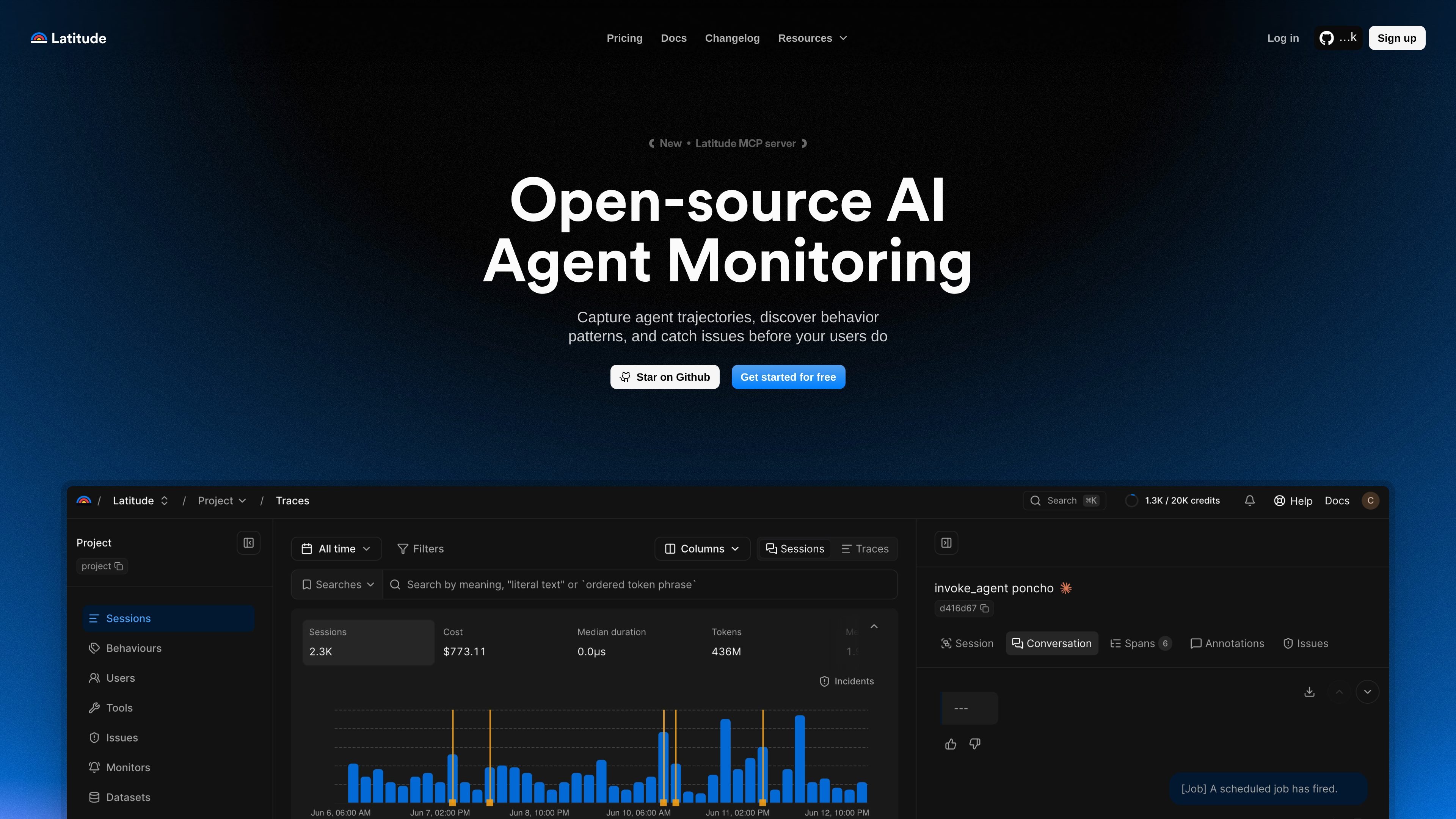Click the thumbs down feedback icon
Screen dimensions: 1456x819
point(975,744)
